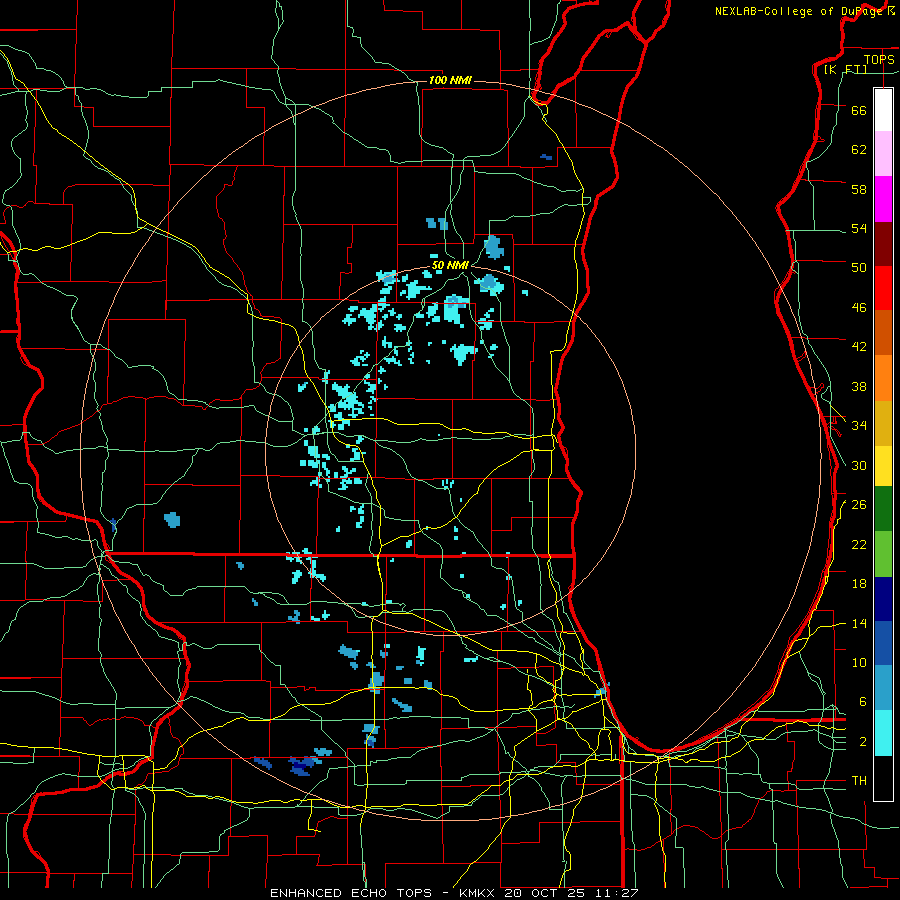The image size is (900, 900).
Task: Click the "KMKX" station identifier
Action: click(x=479, y=893)
